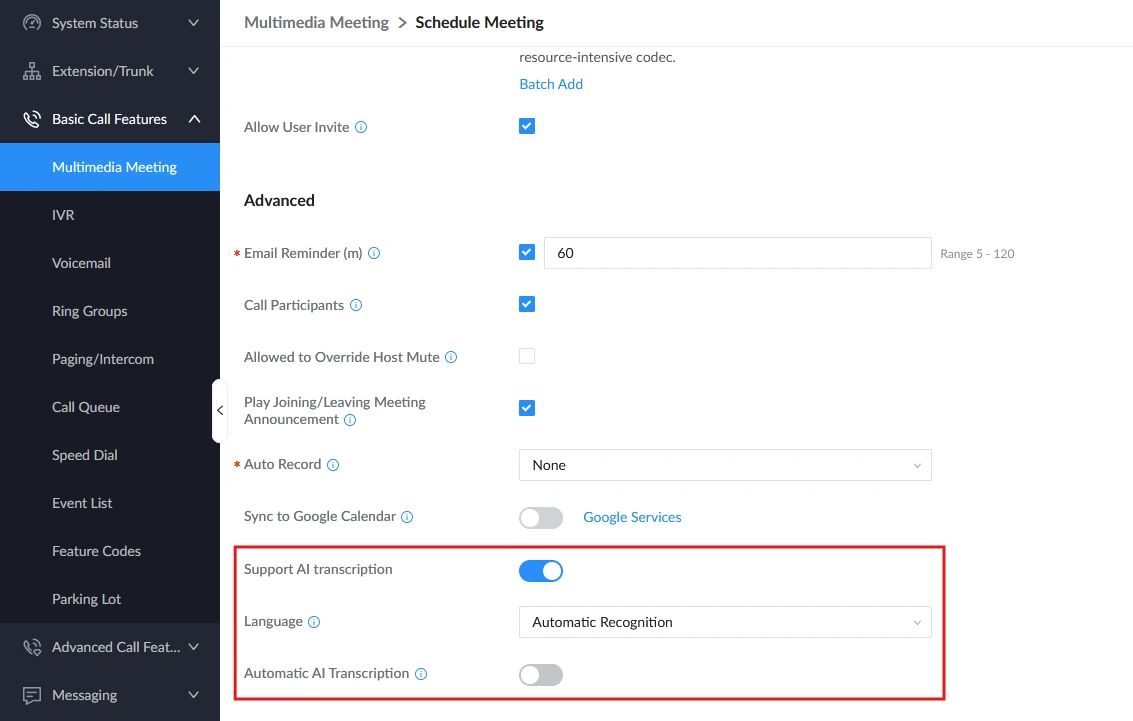Click info icon beside Email Reminder (m)
Viewport: 1133px width, 721px height.
pos(374,253)
